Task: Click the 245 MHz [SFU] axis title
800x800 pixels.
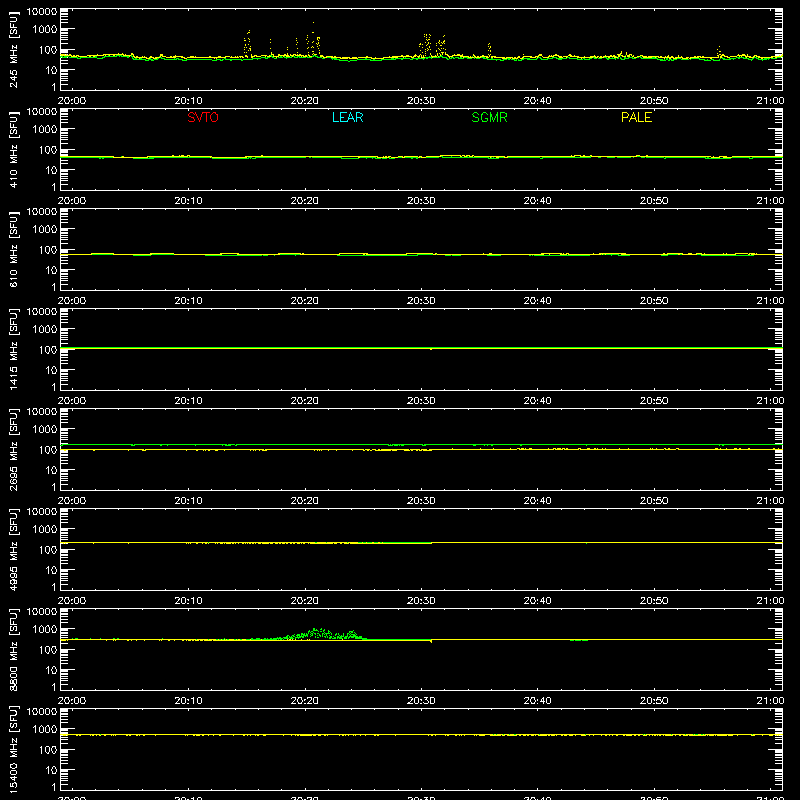Action: click(x=13, y=49)
